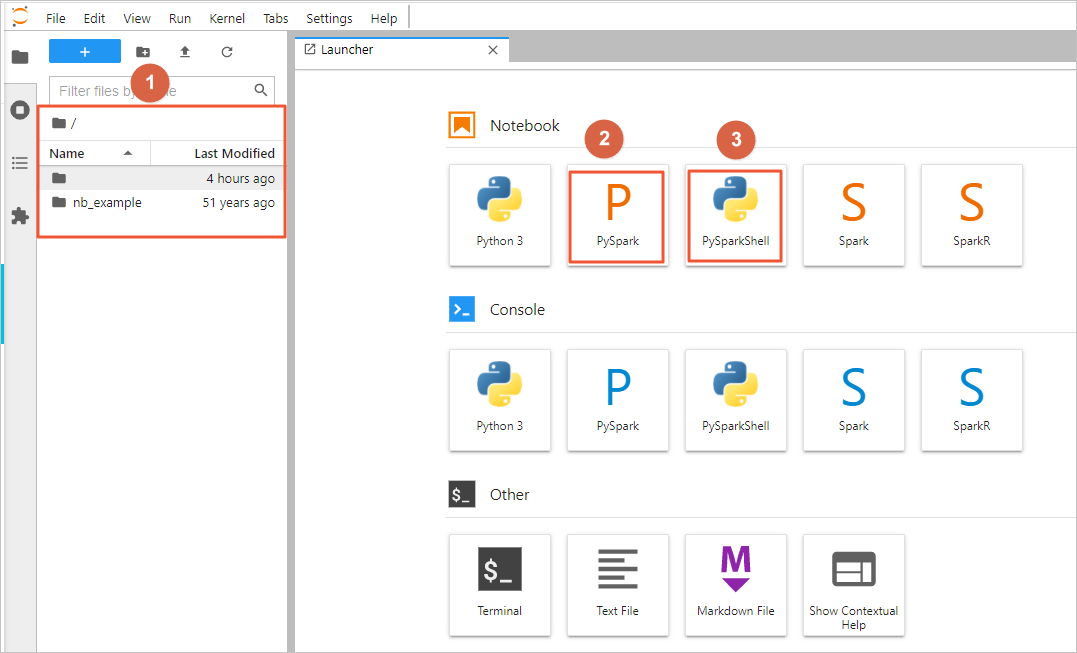1077x653 pixels.
Task: Open the Settings menu
Action: click(x=329, y=19)
